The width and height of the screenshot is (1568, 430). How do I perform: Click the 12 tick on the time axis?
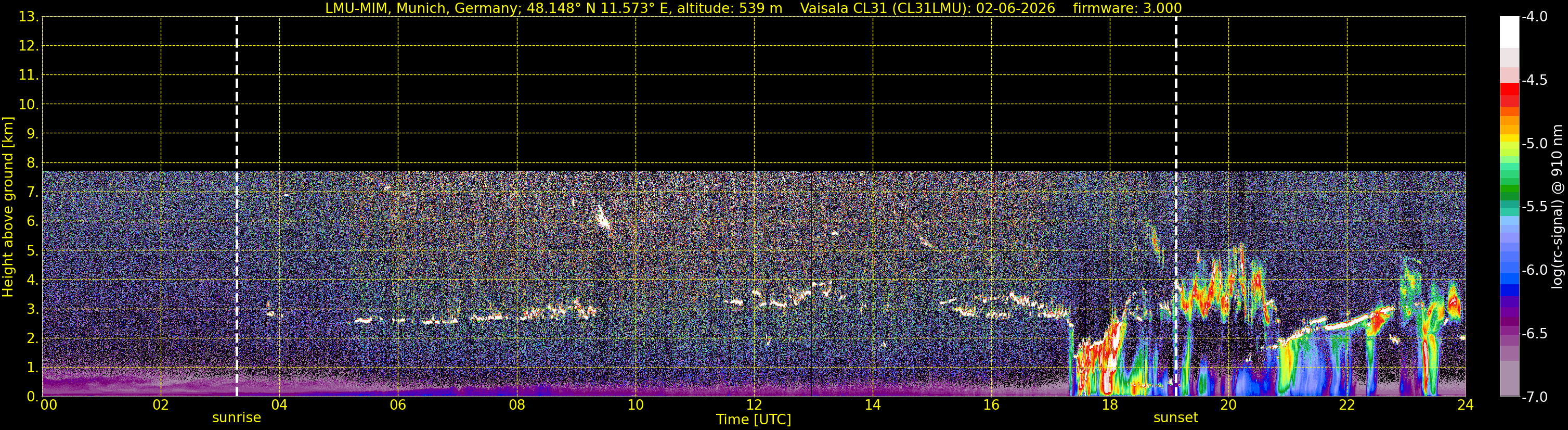click(x=754, y=405)
